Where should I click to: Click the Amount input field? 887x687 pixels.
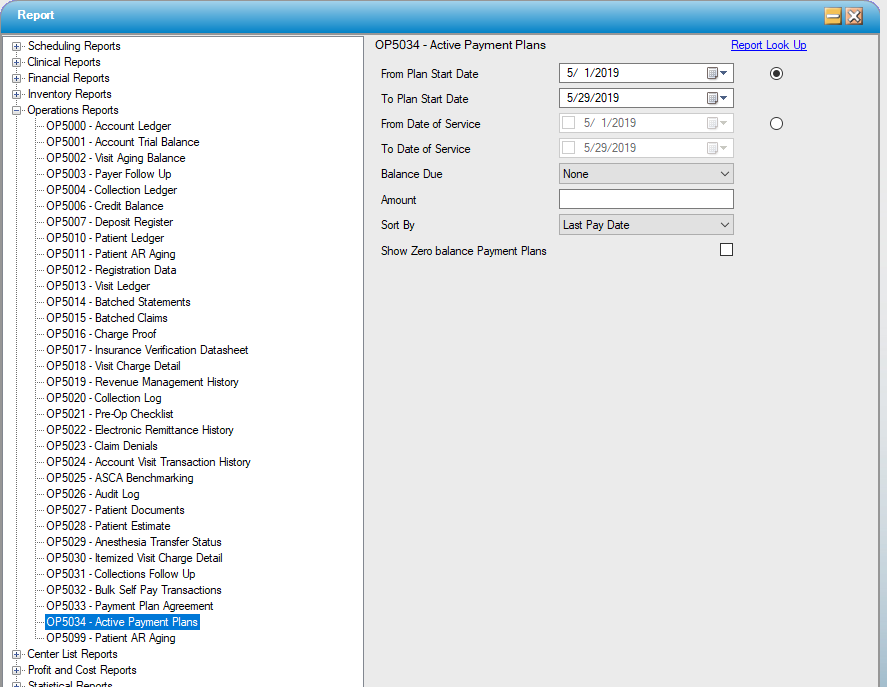pos(646,200)
